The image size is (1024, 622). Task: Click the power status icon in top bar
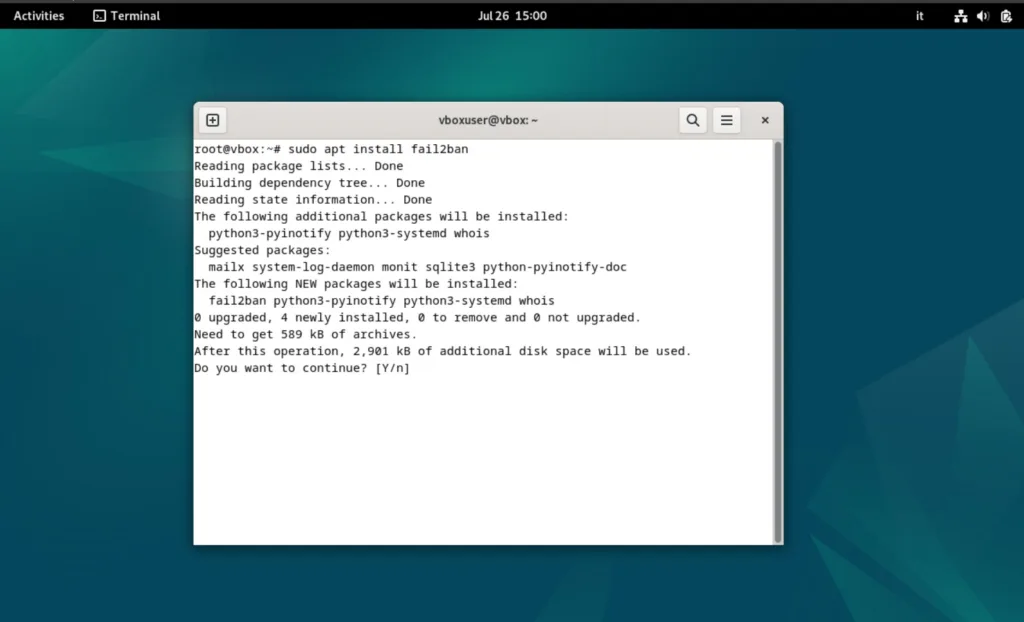(x=1006, y=16)
